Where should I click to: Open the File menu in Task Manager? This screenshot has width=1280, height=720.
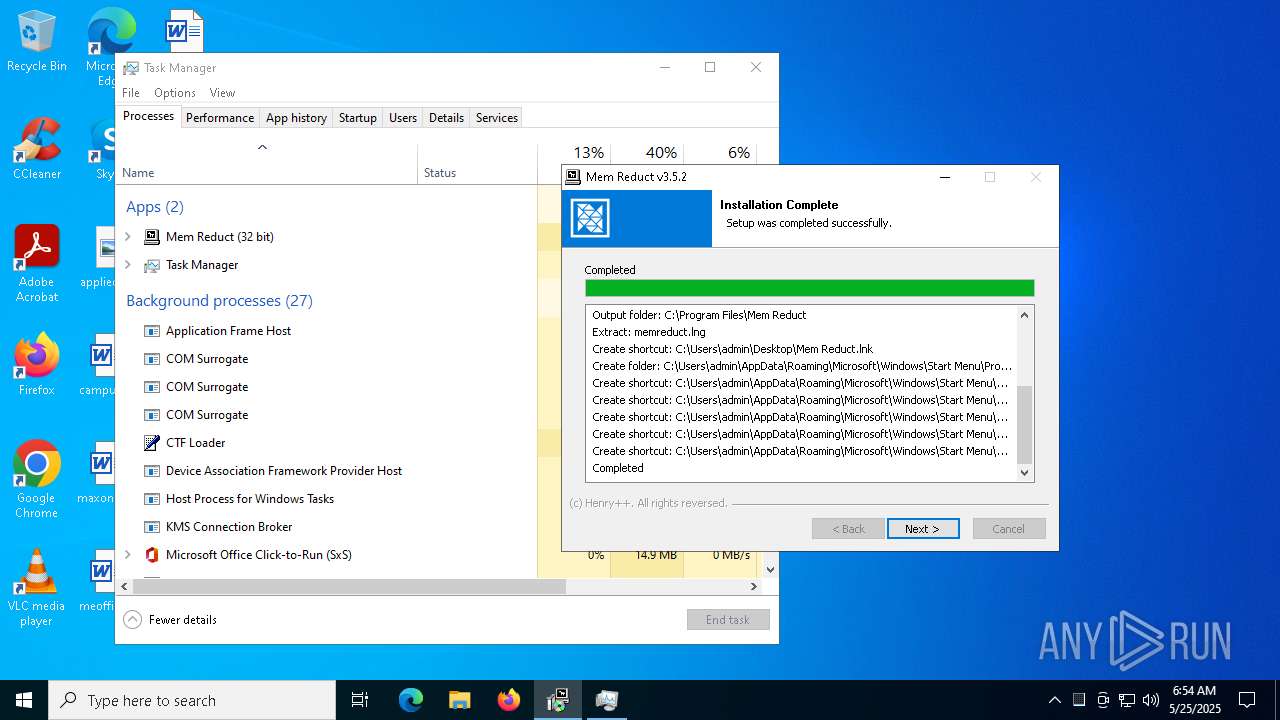(x=131, y=93)
